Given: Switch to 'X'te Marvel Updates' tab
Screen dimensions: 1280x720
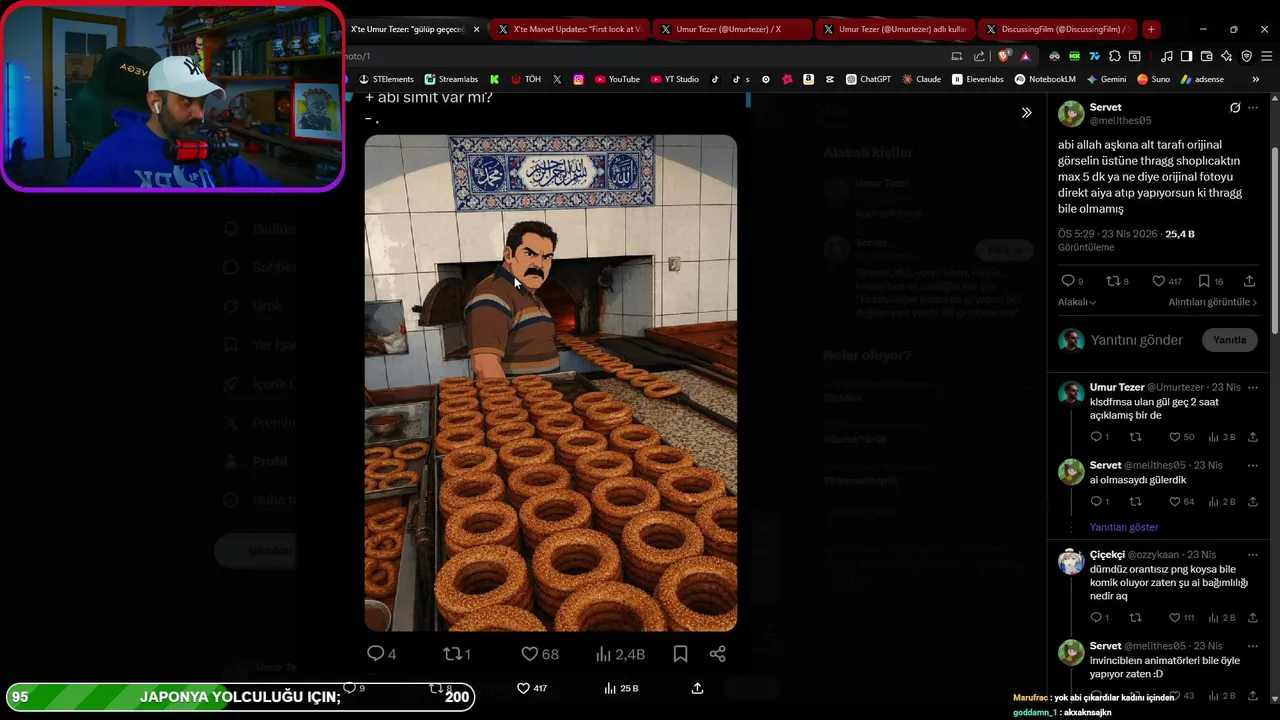Looking at the screenshot, I should (x=571, y=29).
